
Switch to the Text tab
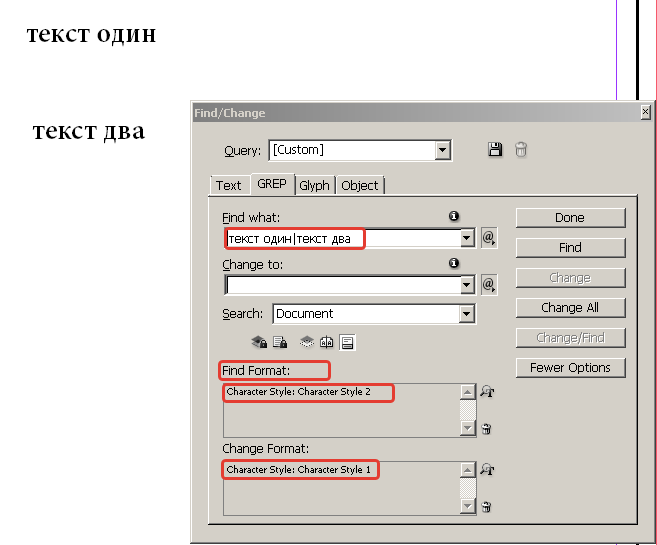(229, 185)
